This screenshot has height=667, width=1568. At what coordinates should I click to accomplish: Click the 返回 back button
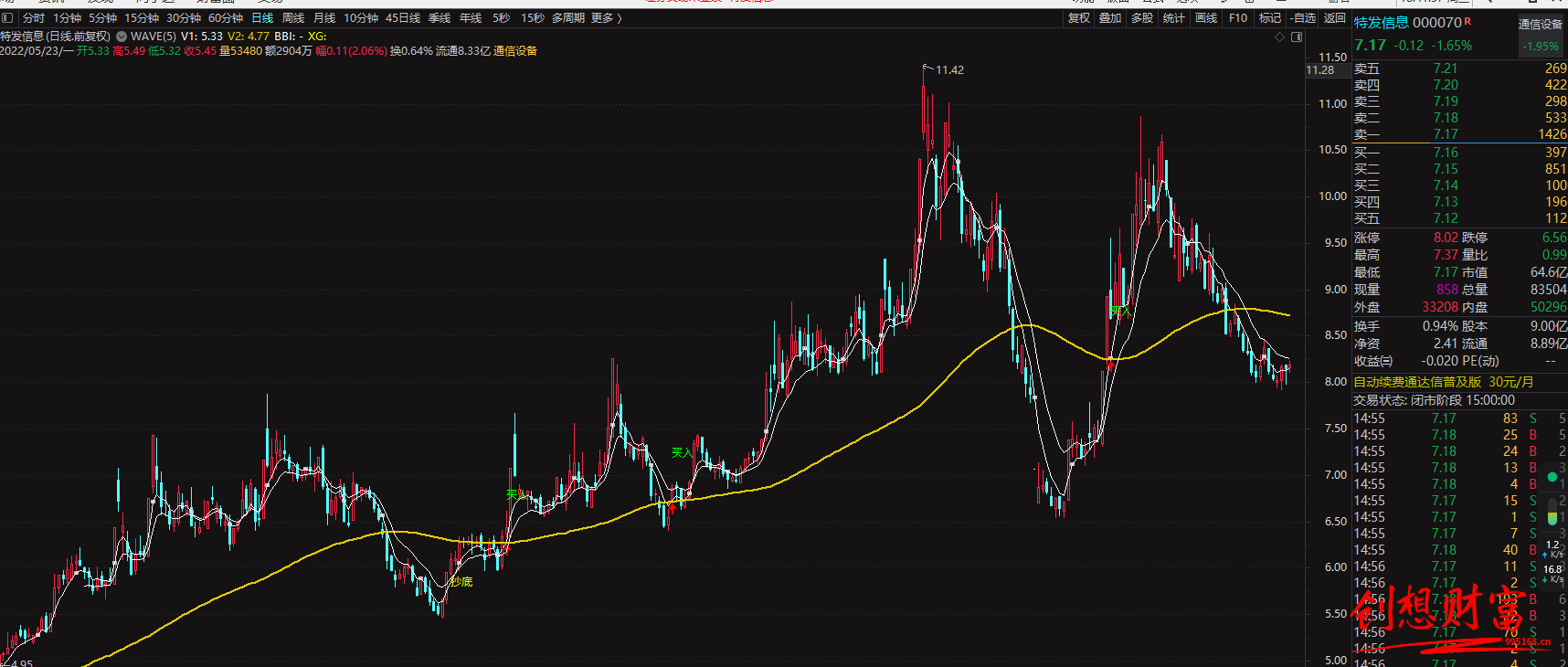1335,18
